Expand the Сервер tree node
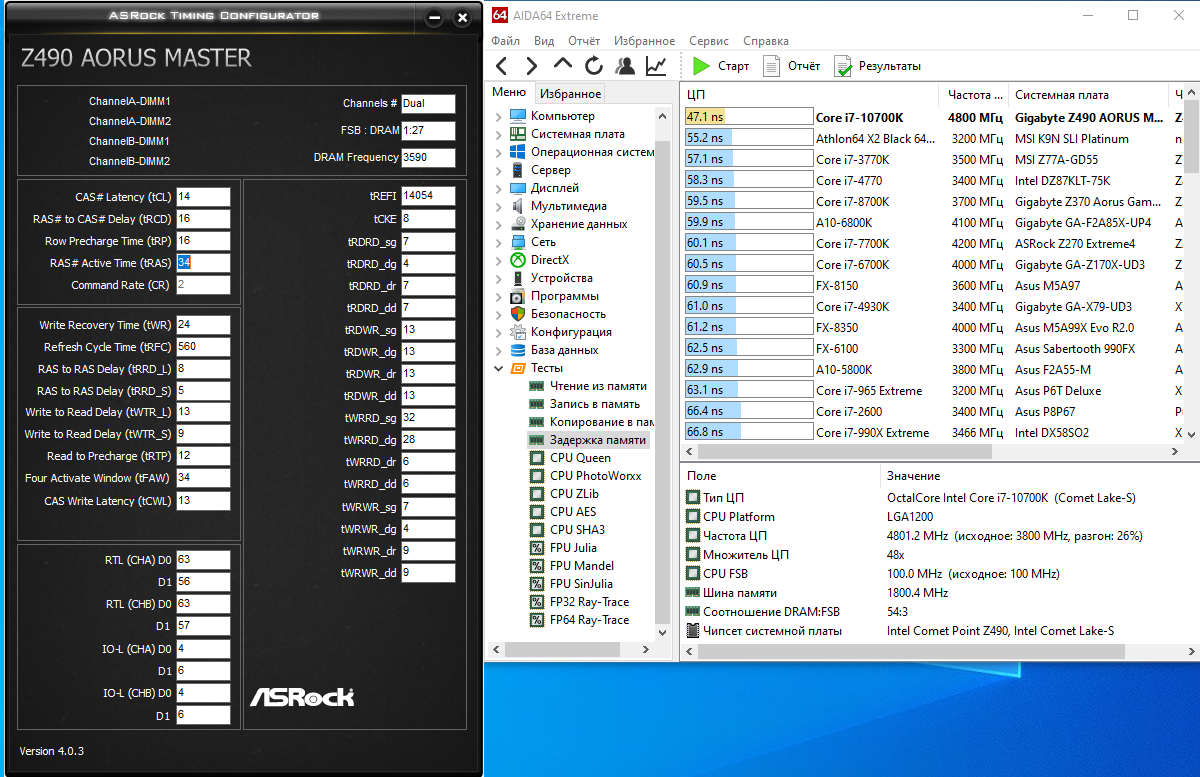This screenshot has height=777, width=1200. [x=498, y=170]
